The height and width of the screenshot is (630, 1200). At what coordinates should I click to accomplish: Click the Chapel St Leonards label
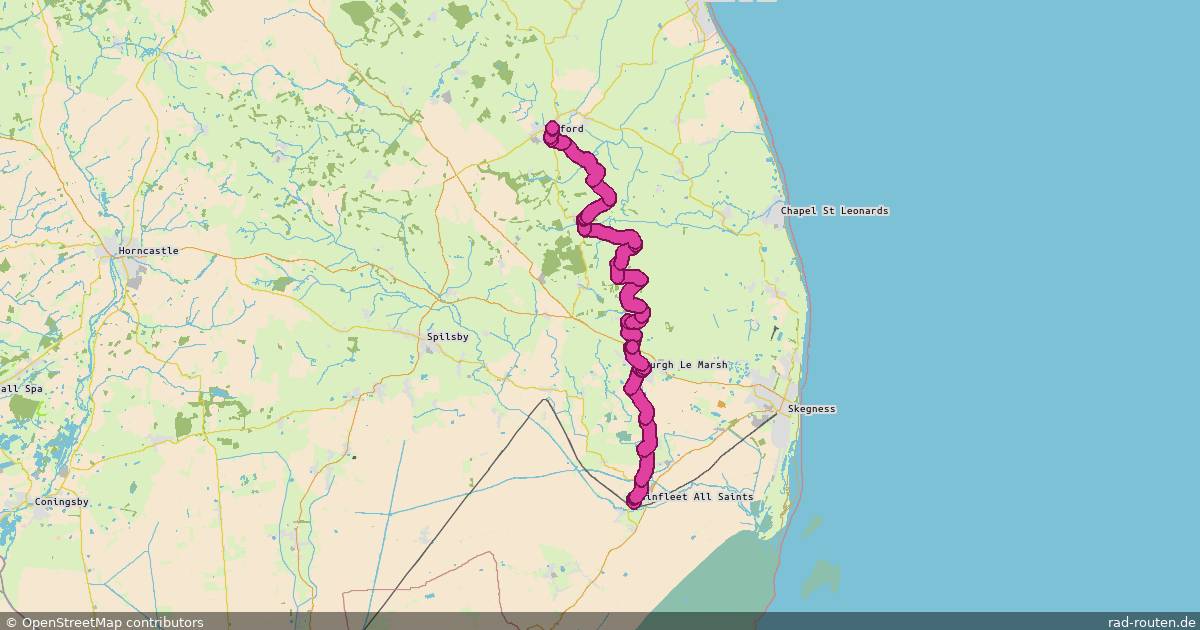tap(834, 211)
